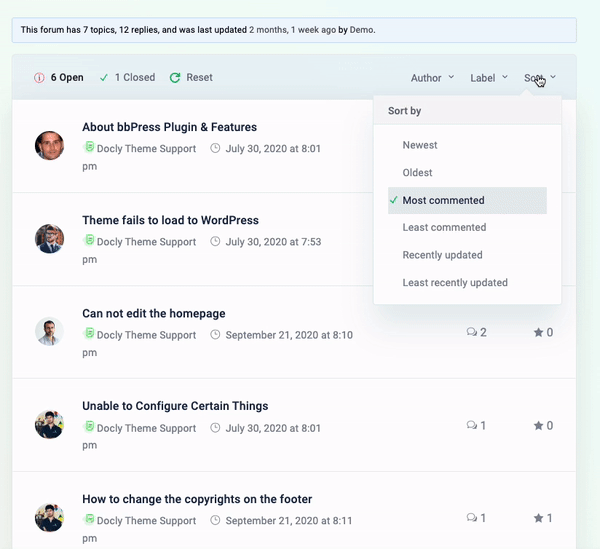Screen dimensions: 600x549
Task: Open the About bbPress Plugin & Features topic
Action: [x=170, y=127]
